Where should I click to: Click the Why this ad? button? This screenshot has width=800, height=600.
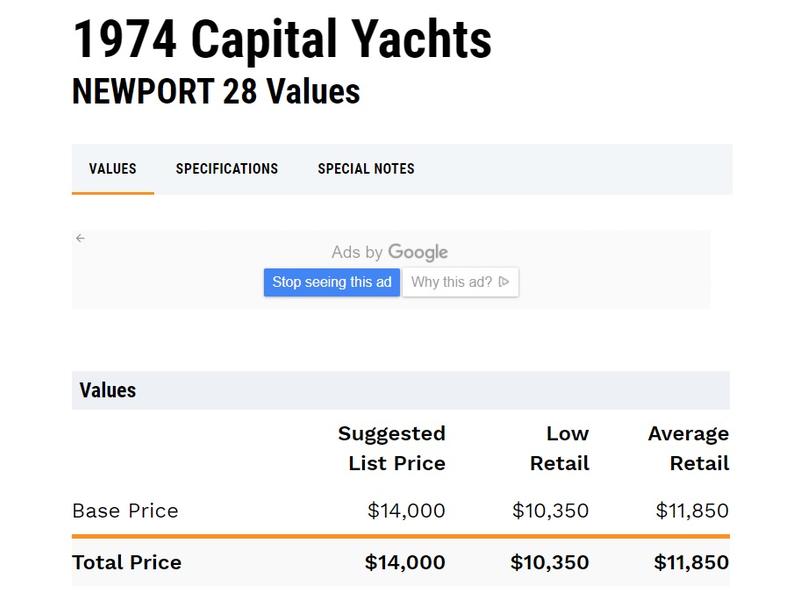[x=461, y=282]
